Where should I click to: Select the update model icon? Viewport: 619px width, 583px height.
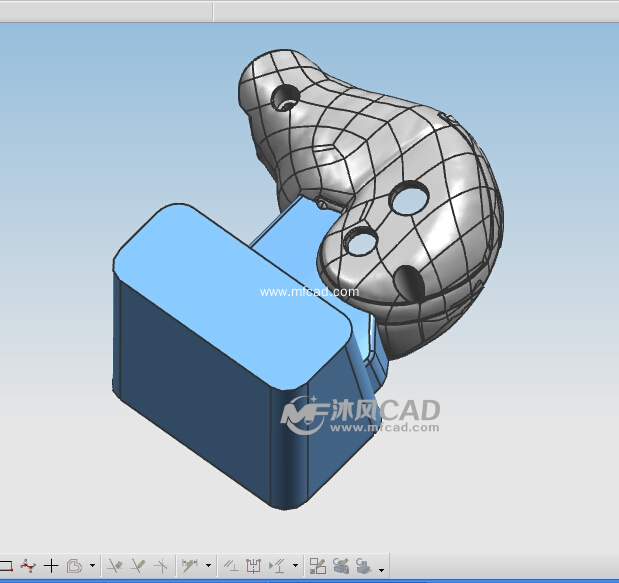[x=363, y=566]
